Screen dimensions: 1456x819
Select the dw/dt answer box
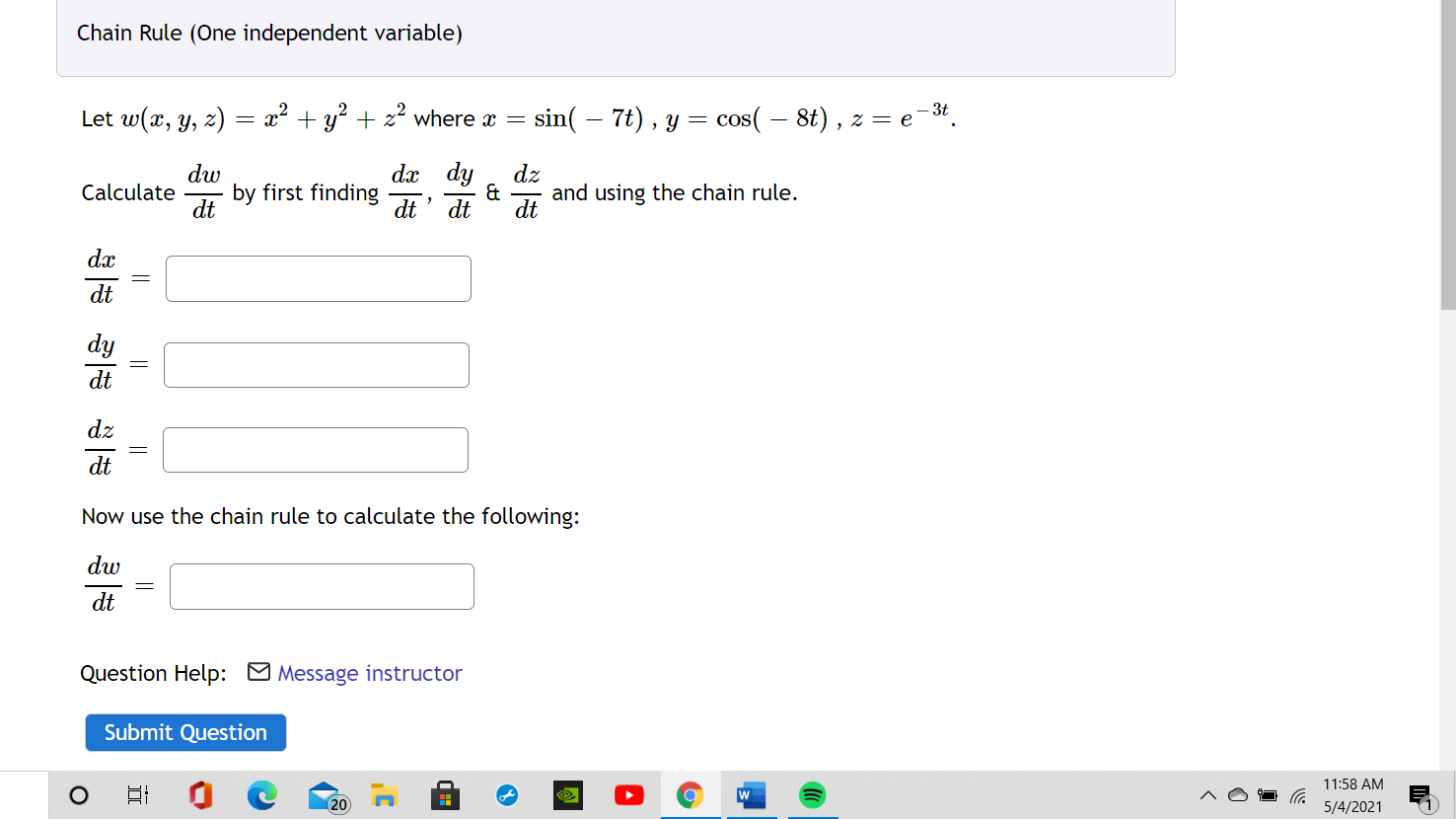click(x=322, y=585)
